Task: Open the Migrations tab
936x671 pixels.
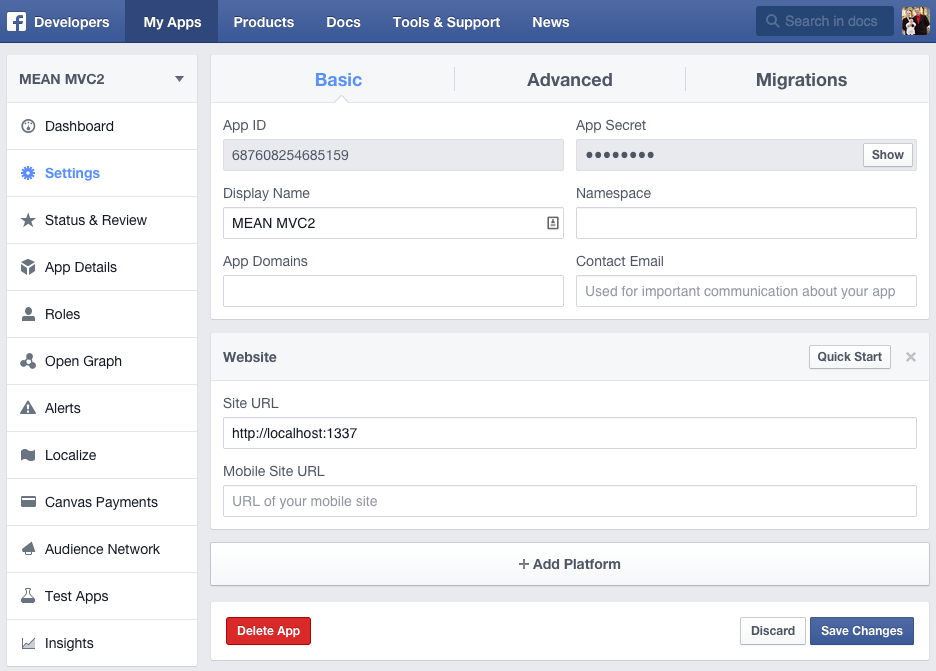Action: coord(801,79)
